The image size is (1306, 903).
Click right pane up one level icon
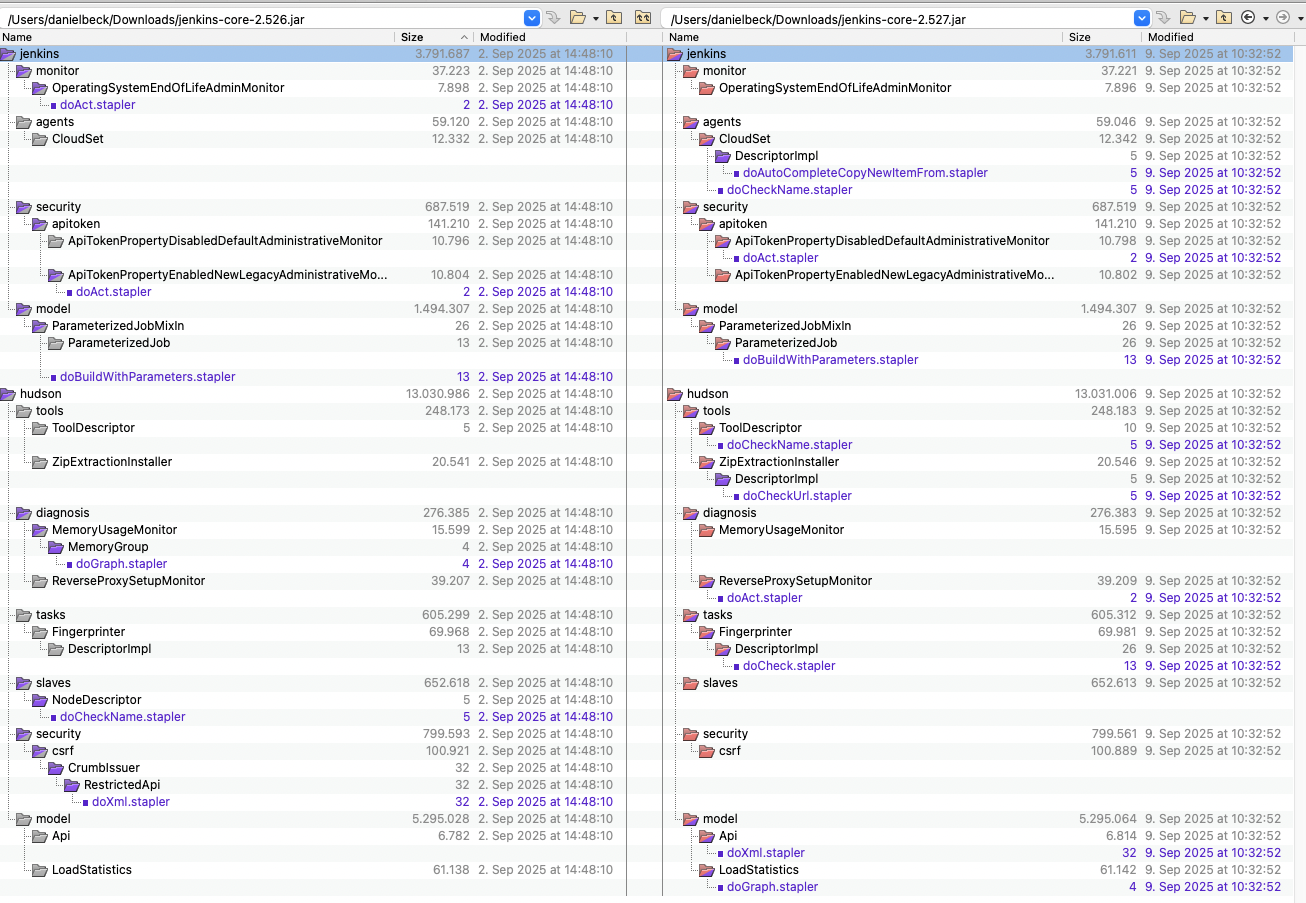(x=1224, y=18)
